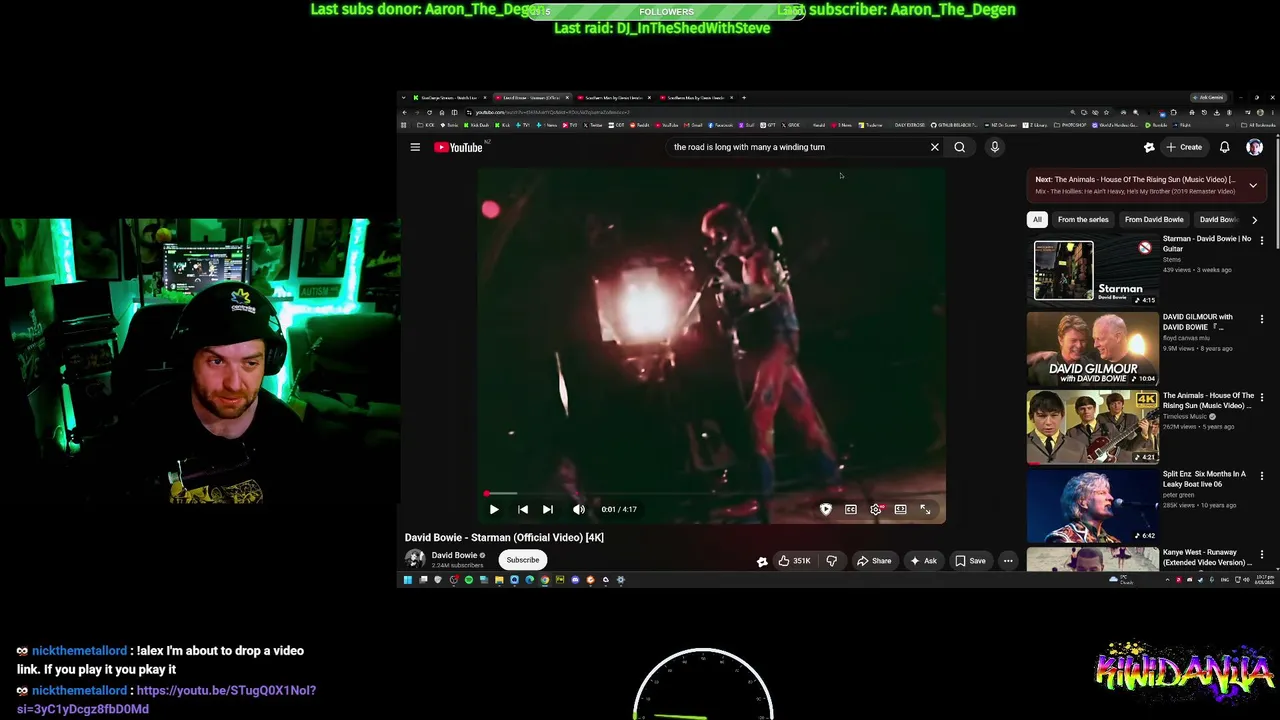Select the "0:01 / 4:17" time readout
This screenshot has width=1280, height=720.
619,509
